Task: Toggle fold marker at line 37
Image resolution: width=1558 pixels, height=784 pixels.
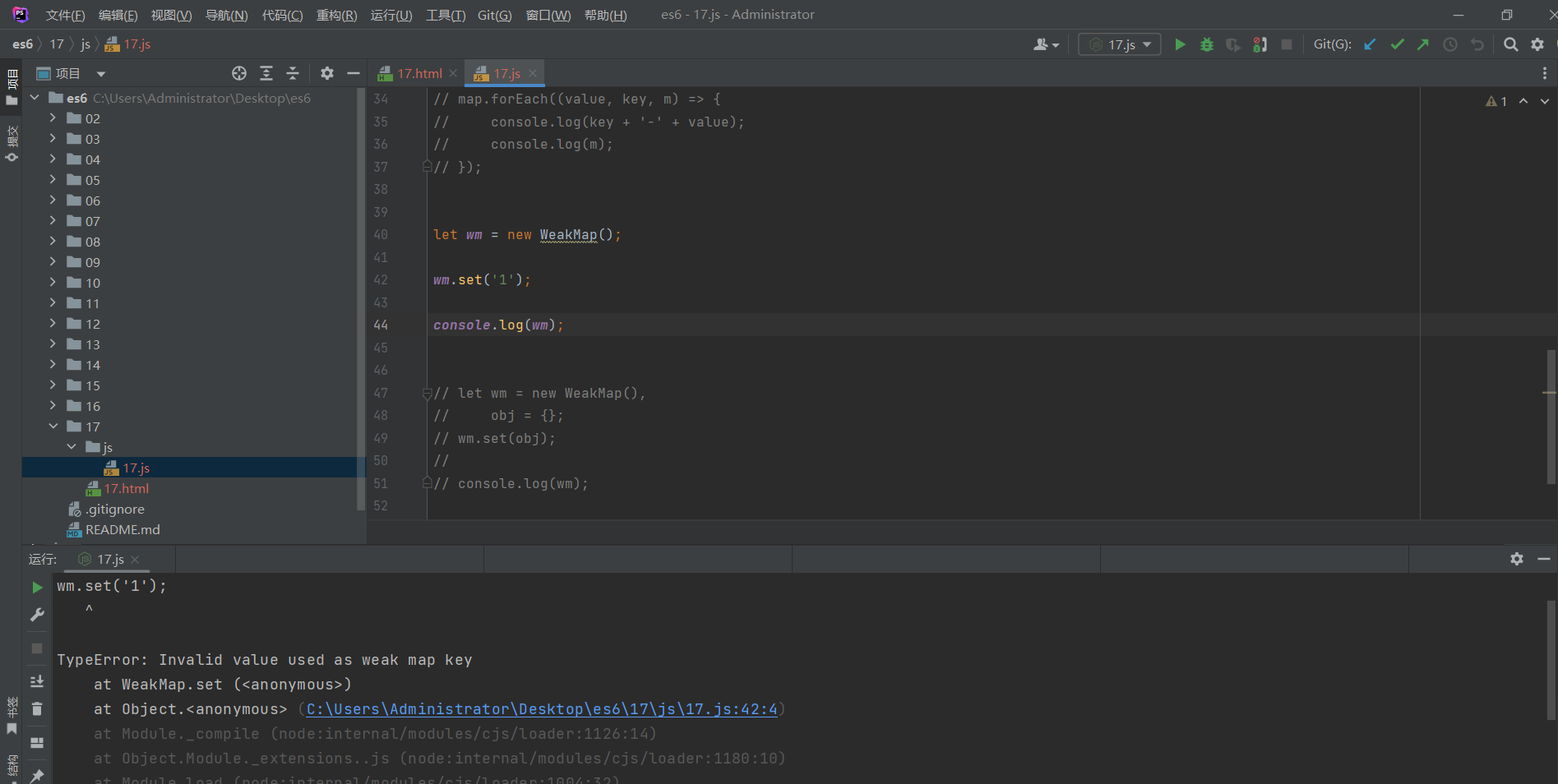Action: pyautogui.click(x=427, y=167)
